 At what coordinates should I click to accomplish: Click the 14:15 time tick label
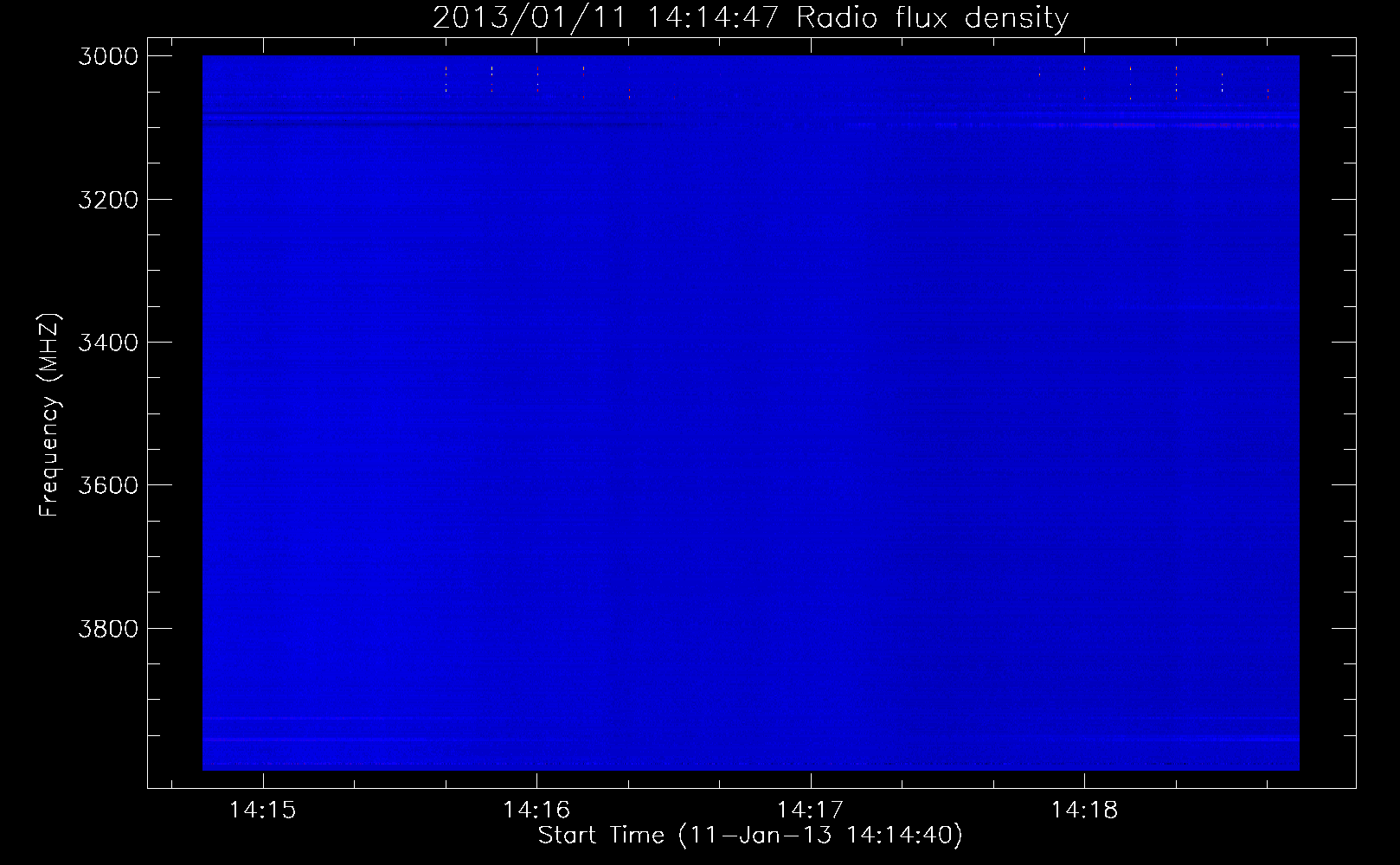click(x=262, y=811)
